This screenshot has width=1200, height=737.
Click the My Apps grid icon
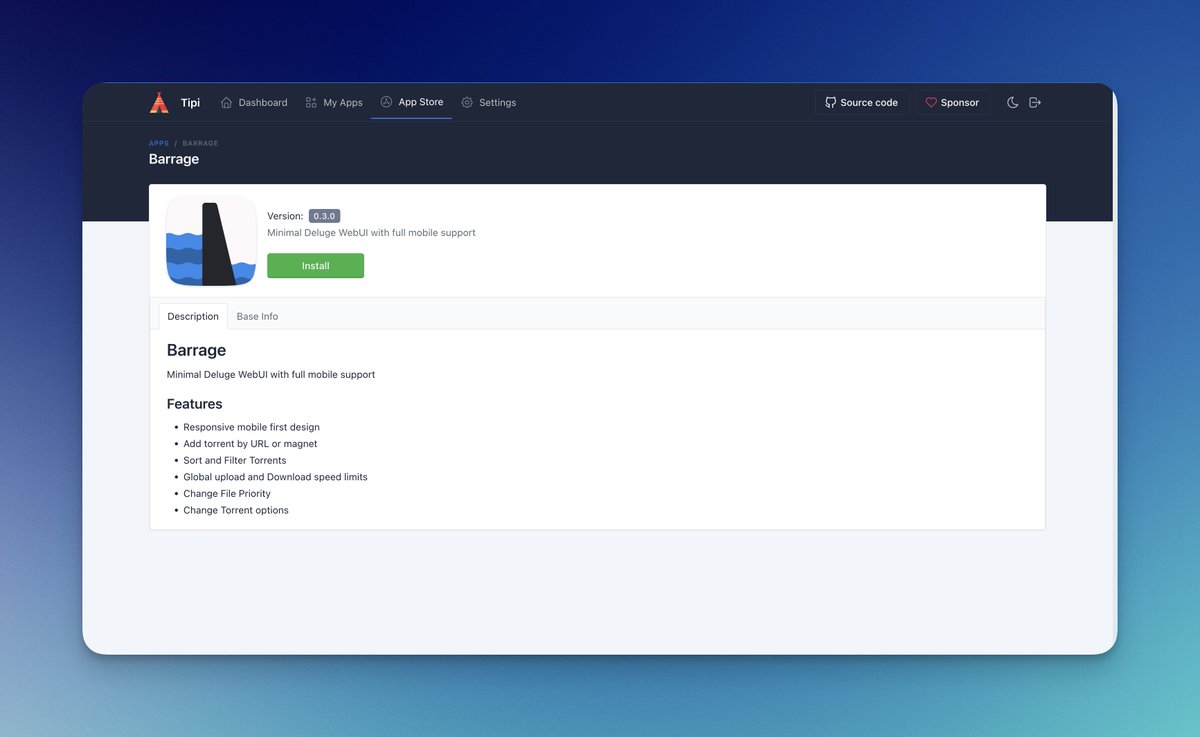pos(311,102)
